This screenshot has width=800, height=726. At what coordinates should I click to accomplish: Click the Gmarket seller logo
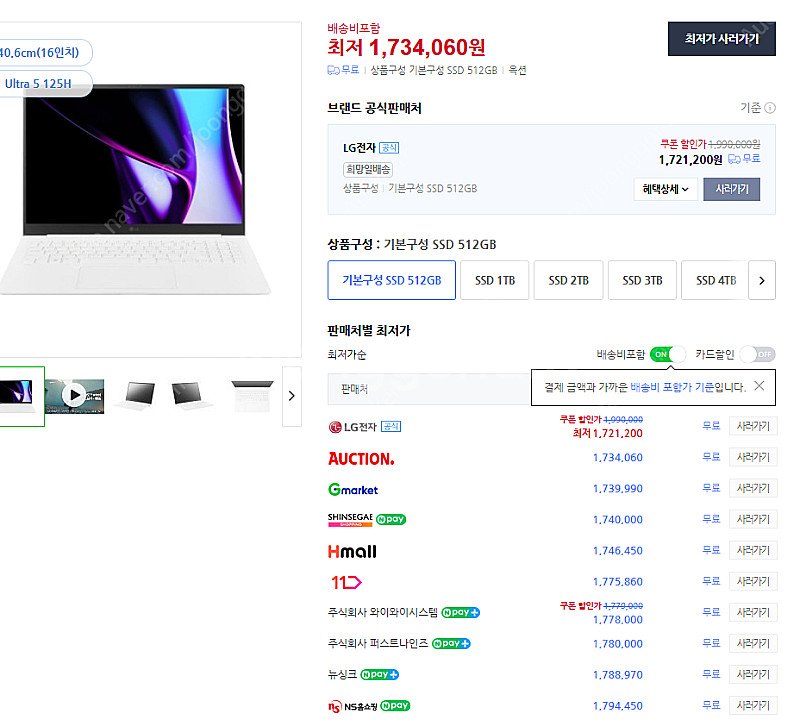353,490
